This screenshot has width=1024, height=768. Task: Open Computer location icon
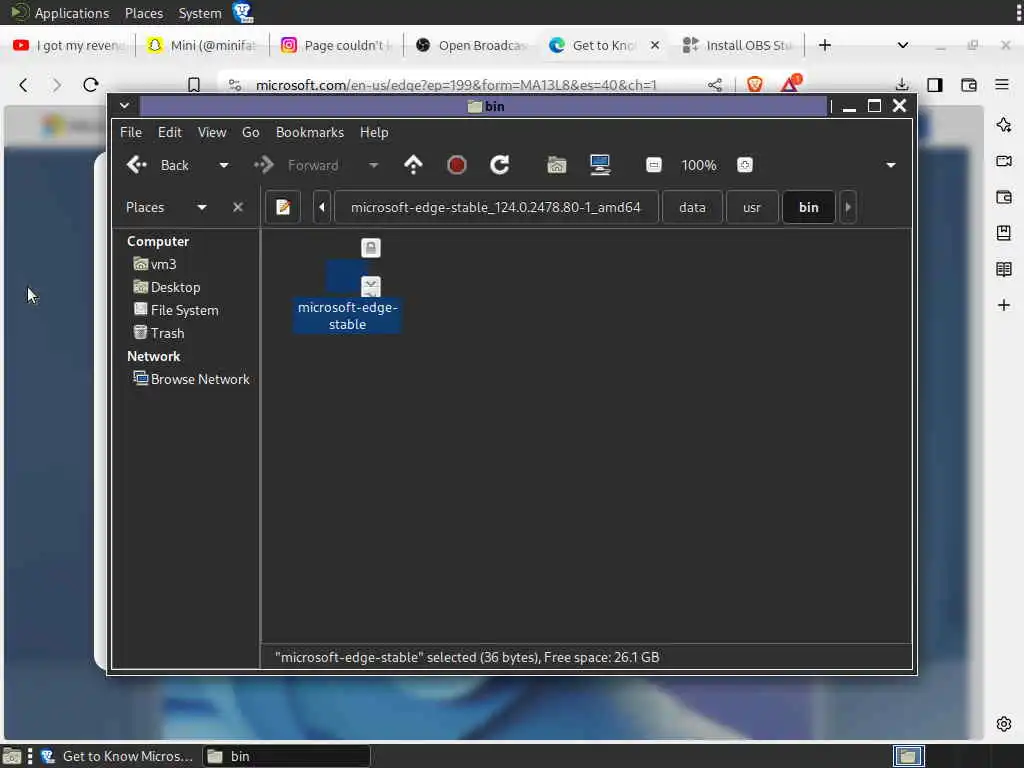pyautogui.click(x=600, y=165)
